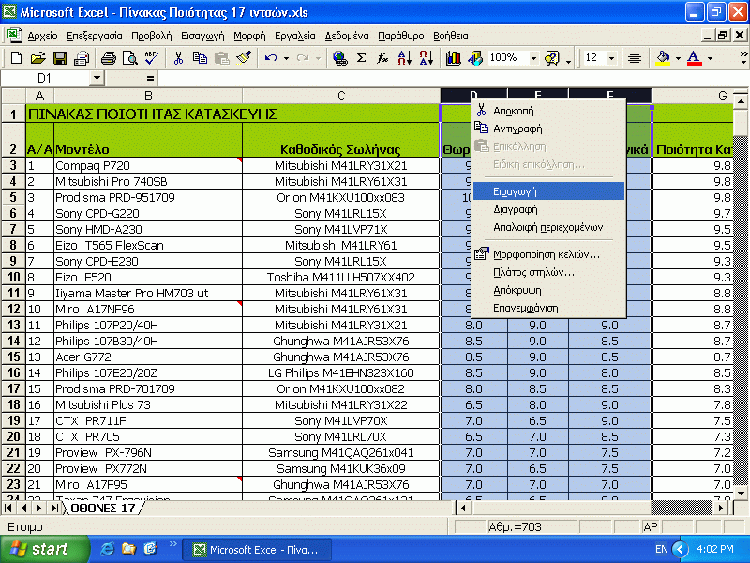Choose Απαλοιφή περιεχομένων in the context menu
This screenshot has width=750, height=563.
[x=548, y=227]
